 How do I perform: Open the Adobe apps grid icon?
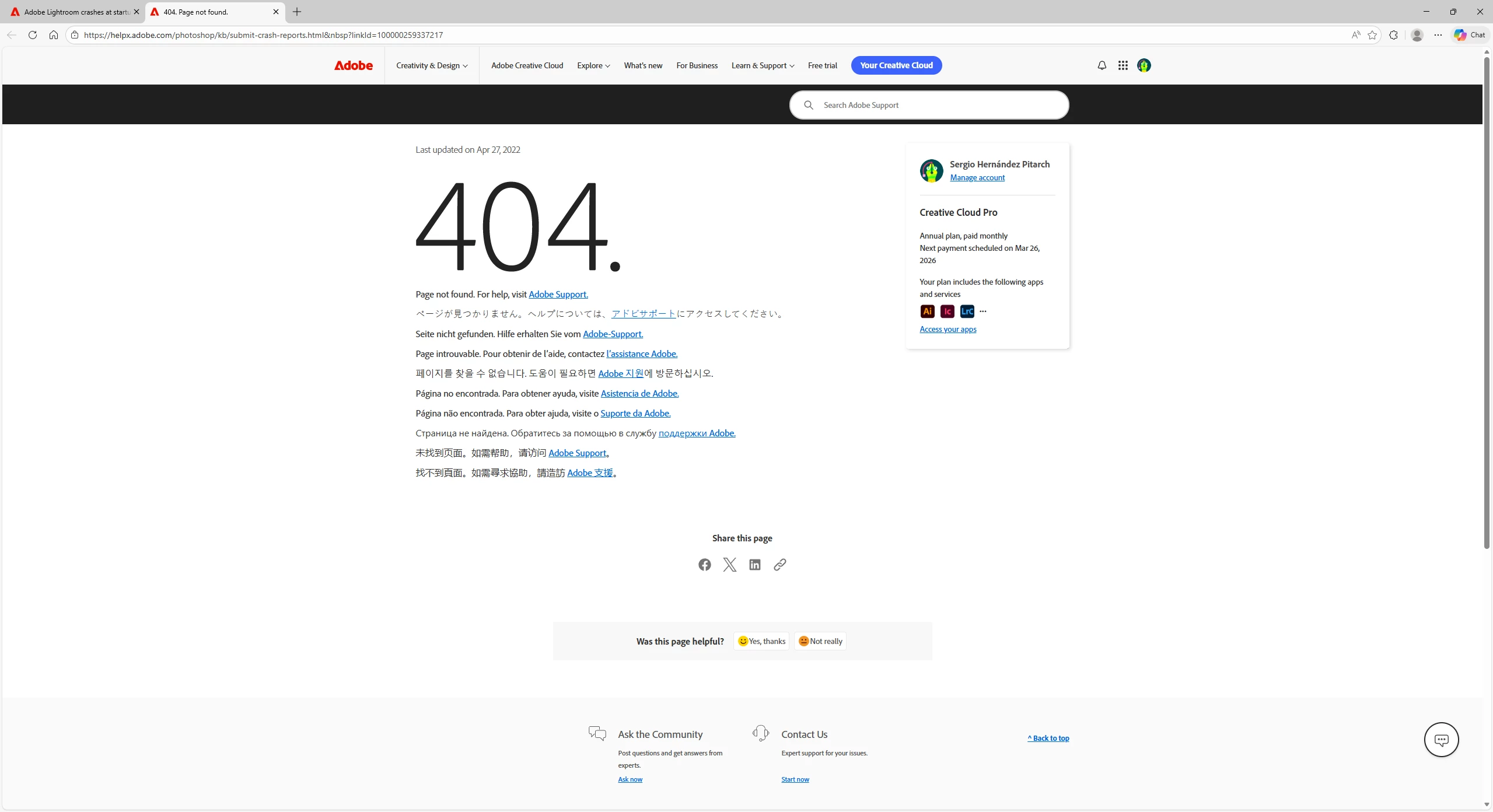tap(1123, 65)
